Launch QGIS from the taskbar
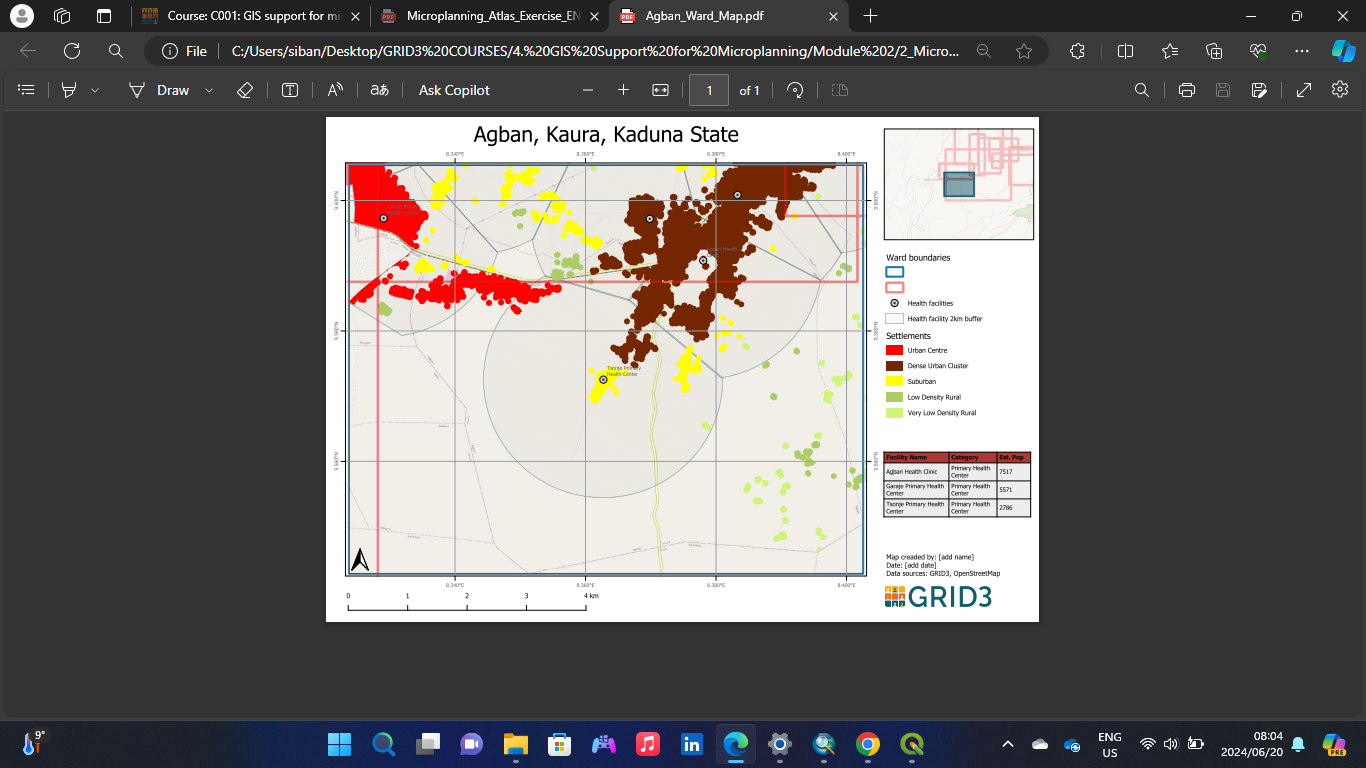The height and width of the screenshot is (768, 1366). point(912,744)
